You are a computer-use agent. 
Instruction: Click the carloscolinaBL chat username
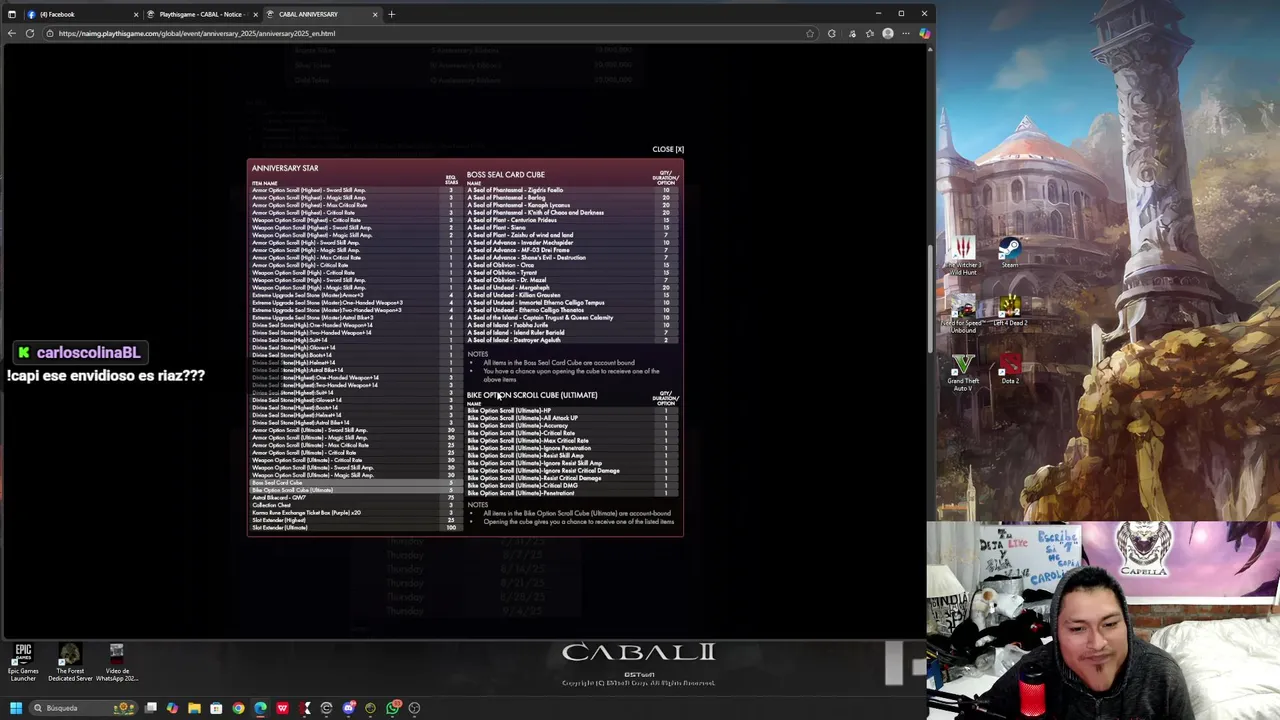click(88, 352)
